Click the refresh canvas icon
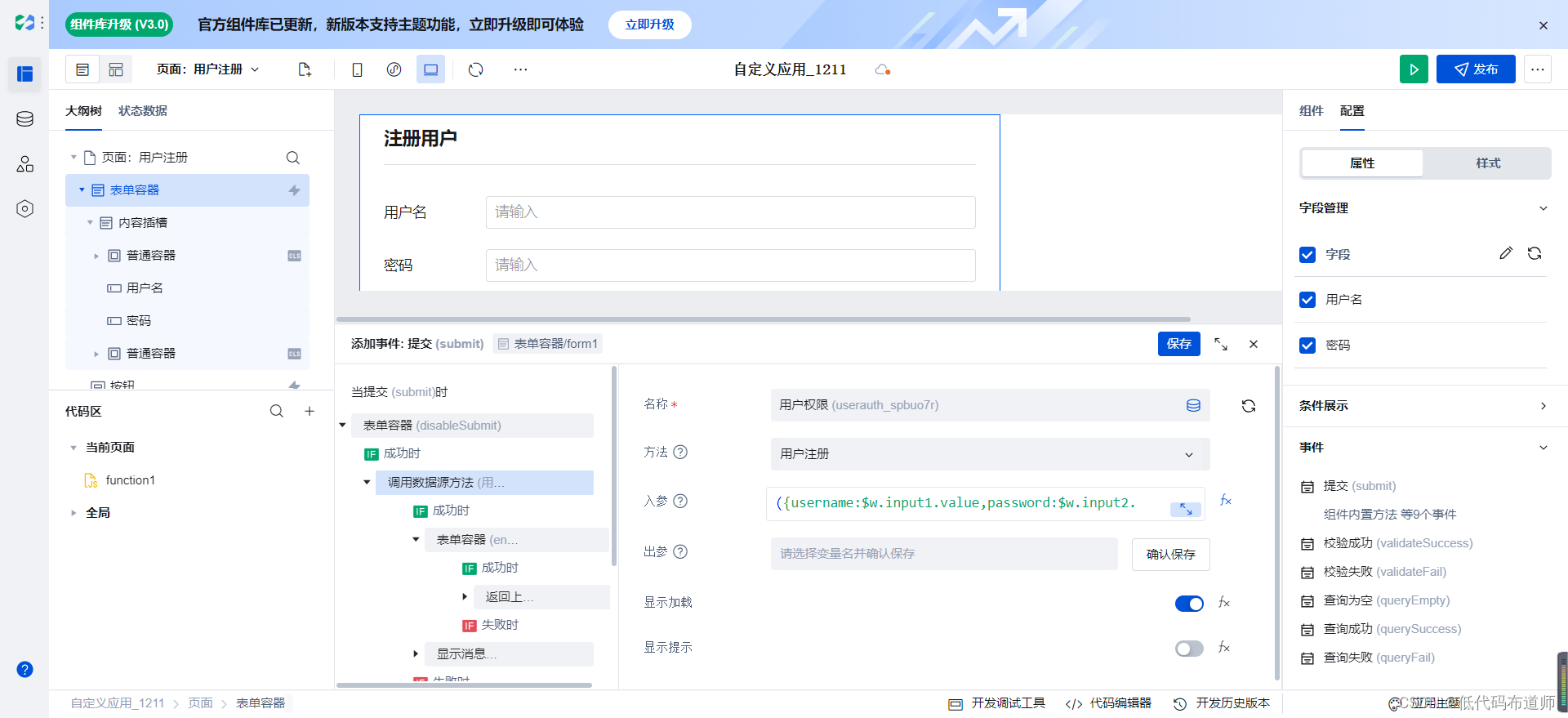Viewport: 1568px width, 718px height. tap(475, 70)
